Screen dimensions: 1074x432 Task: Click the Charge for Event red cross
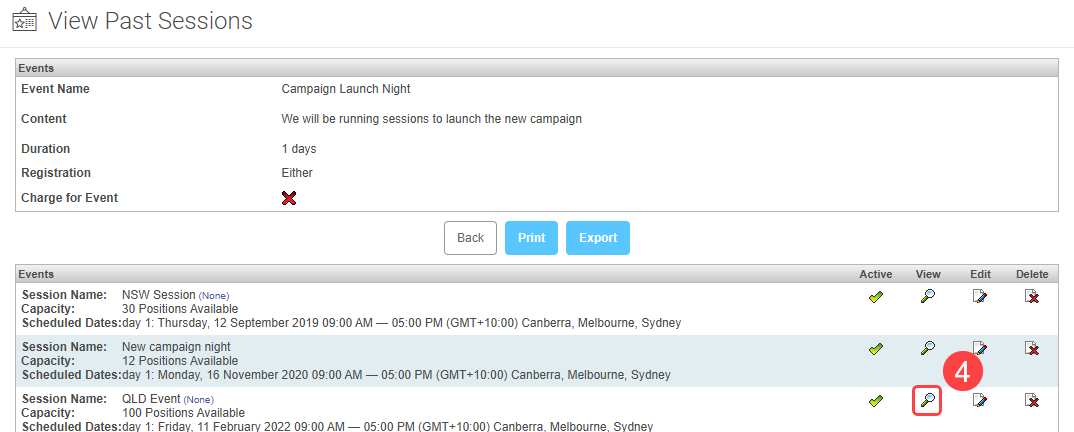pyautogui.click(x=290, y=199)
